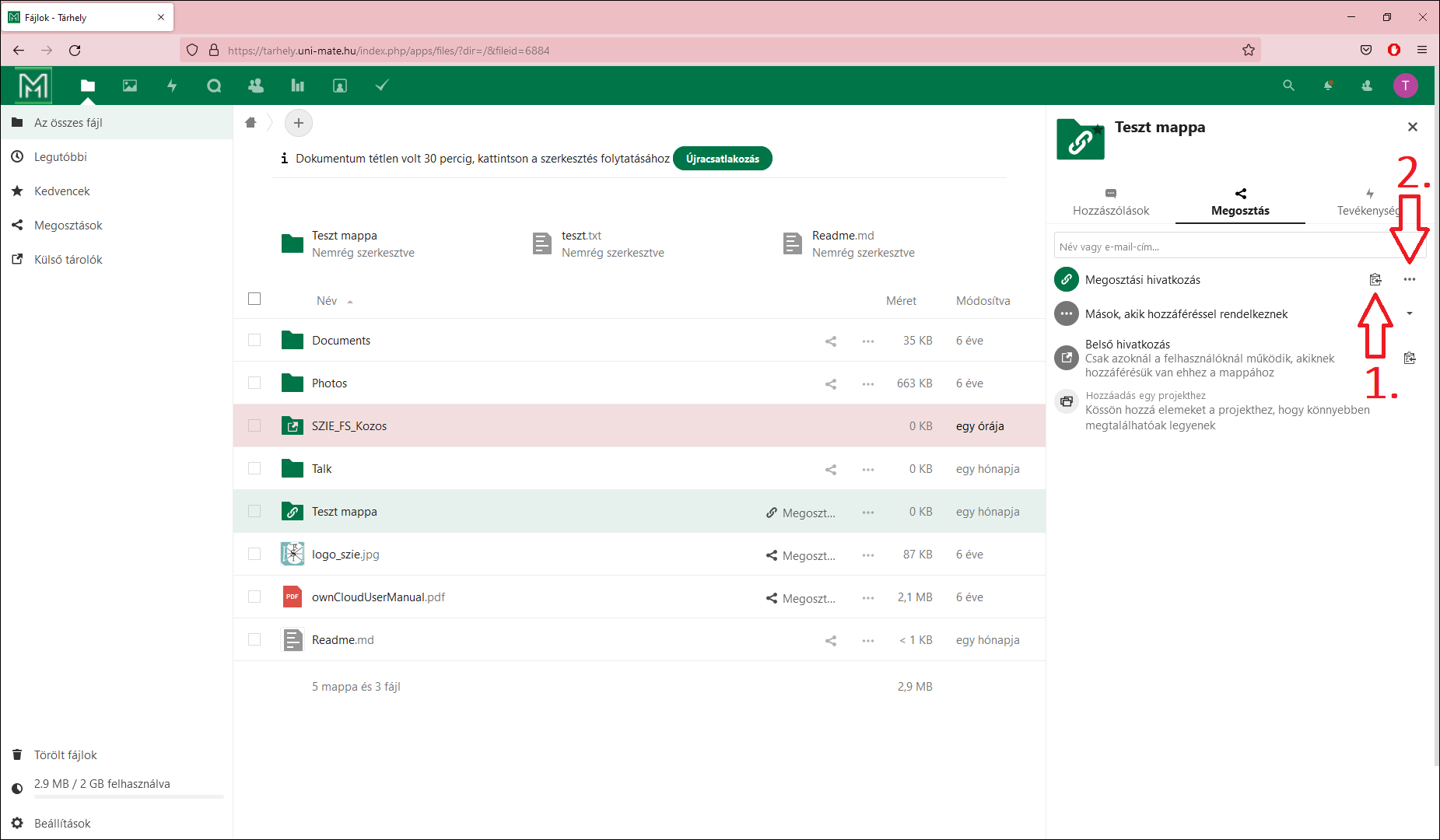Click the Újracsatlakozás button
1440x840 pixels.
click(x=722, y=159)
